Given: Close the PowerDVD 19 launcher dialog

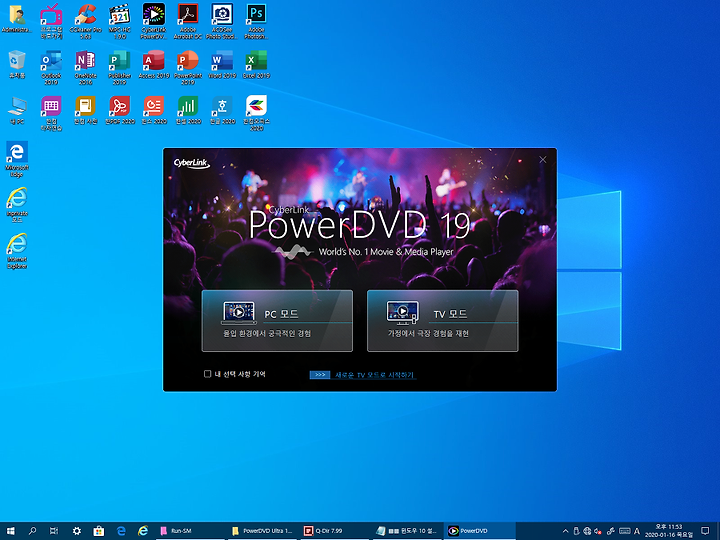Looking at the screenshot, I should 543,159.
